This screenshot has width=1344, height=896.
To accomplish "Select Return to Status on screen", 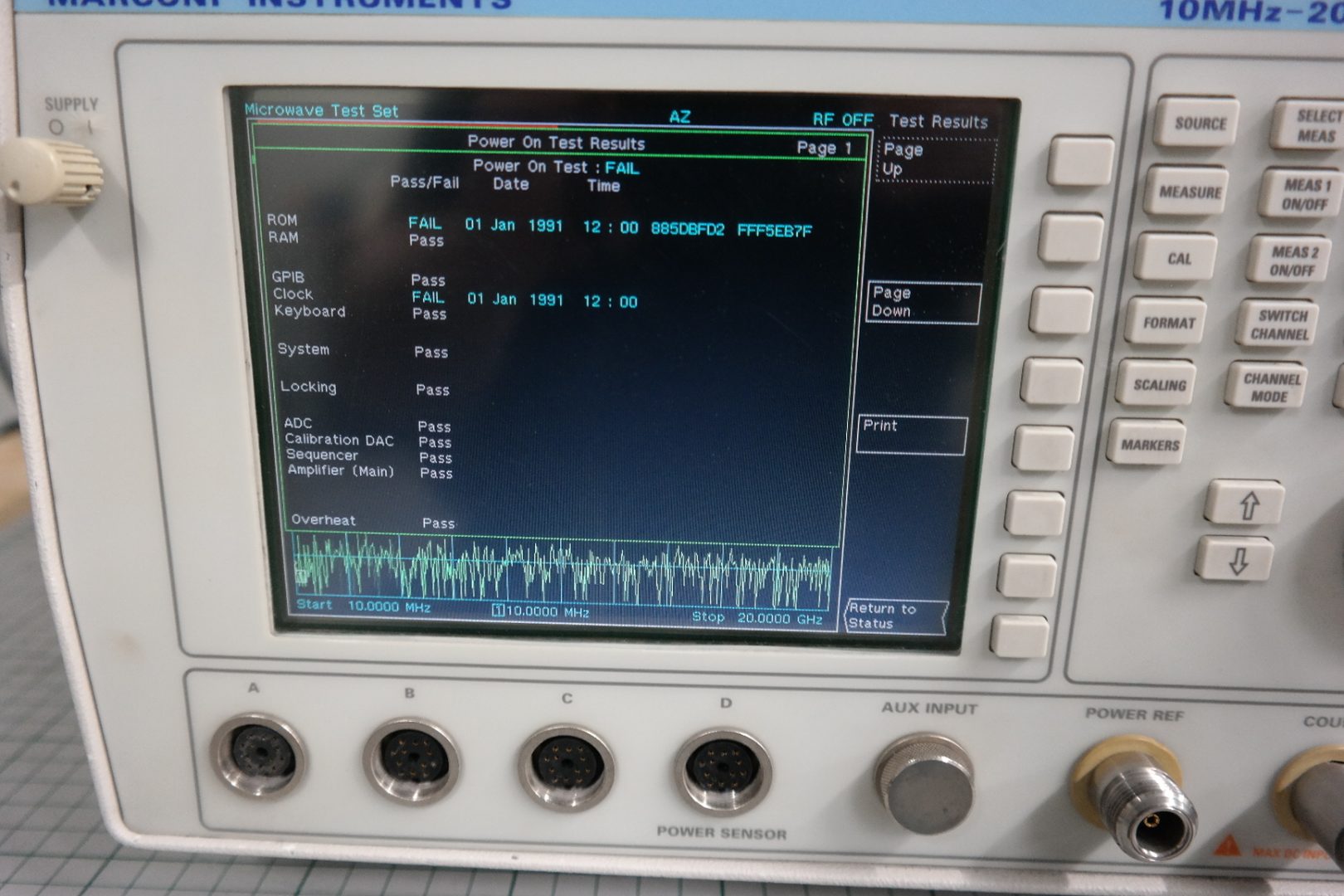I will click(x=895, y=616).
